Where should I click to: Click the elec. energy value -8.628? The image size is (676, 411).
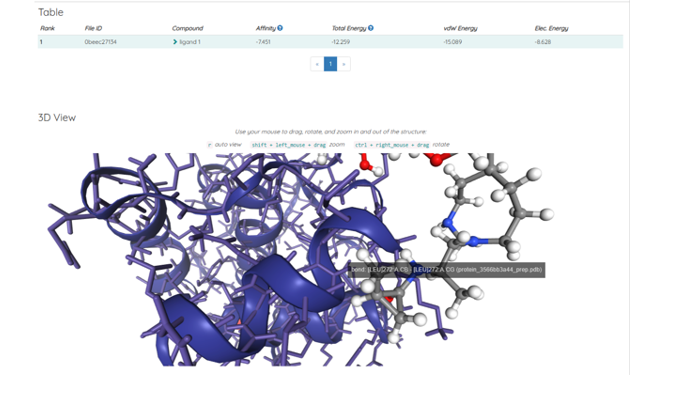(x=543, y=42)
